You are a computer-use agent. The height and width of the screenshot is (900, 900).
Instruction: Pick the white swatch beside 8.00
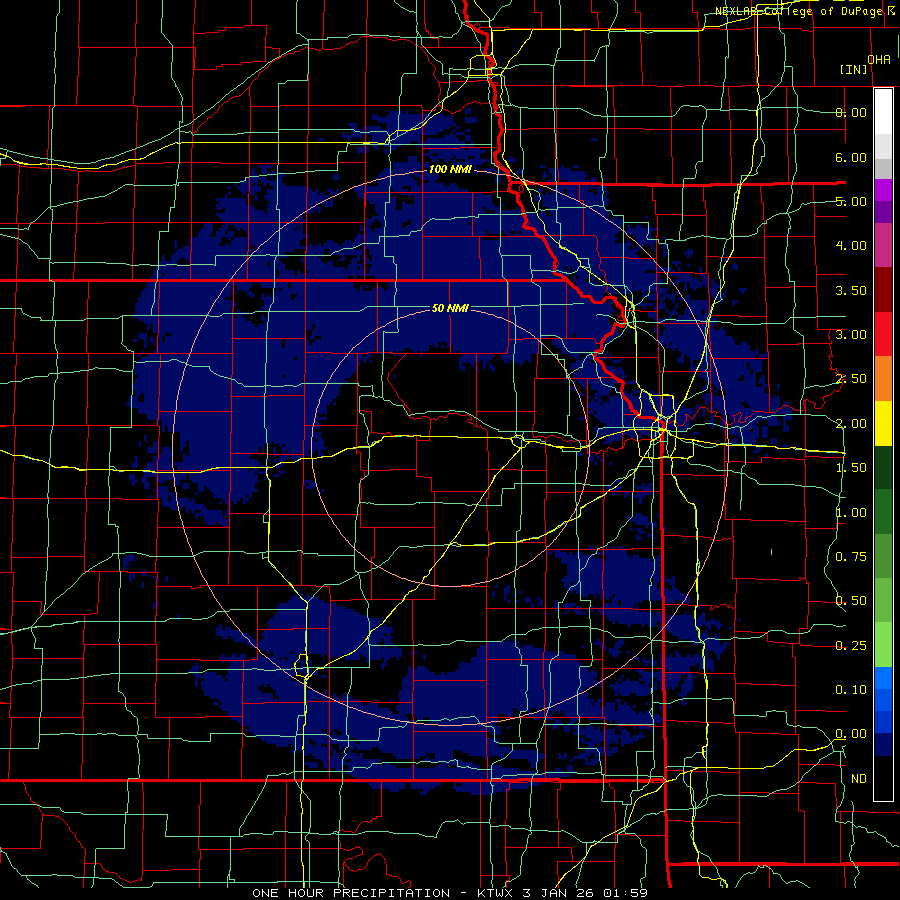(x=883, y=112)
